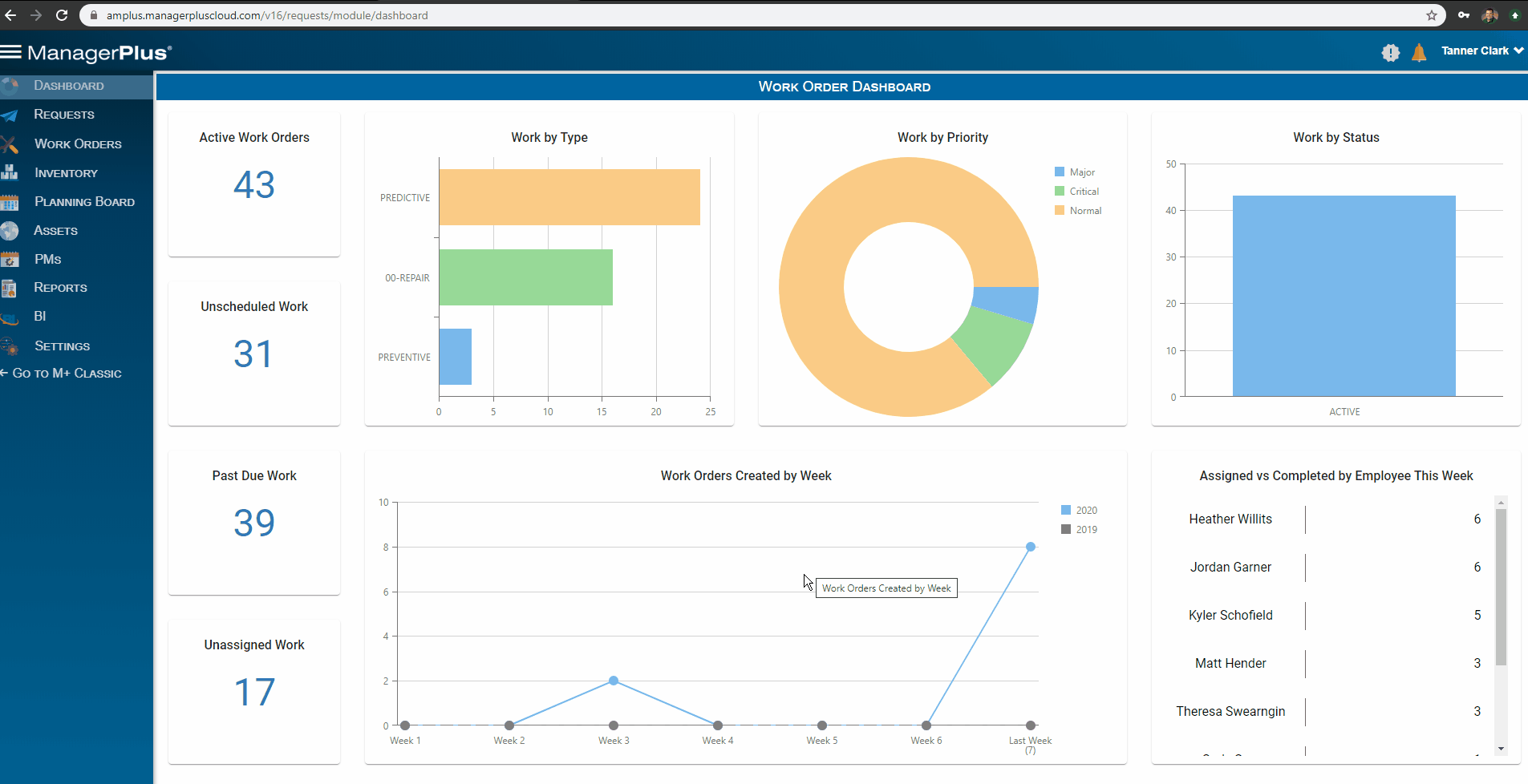
Task: Open the Planning Board menu item
Action: [x=84, y=201]
